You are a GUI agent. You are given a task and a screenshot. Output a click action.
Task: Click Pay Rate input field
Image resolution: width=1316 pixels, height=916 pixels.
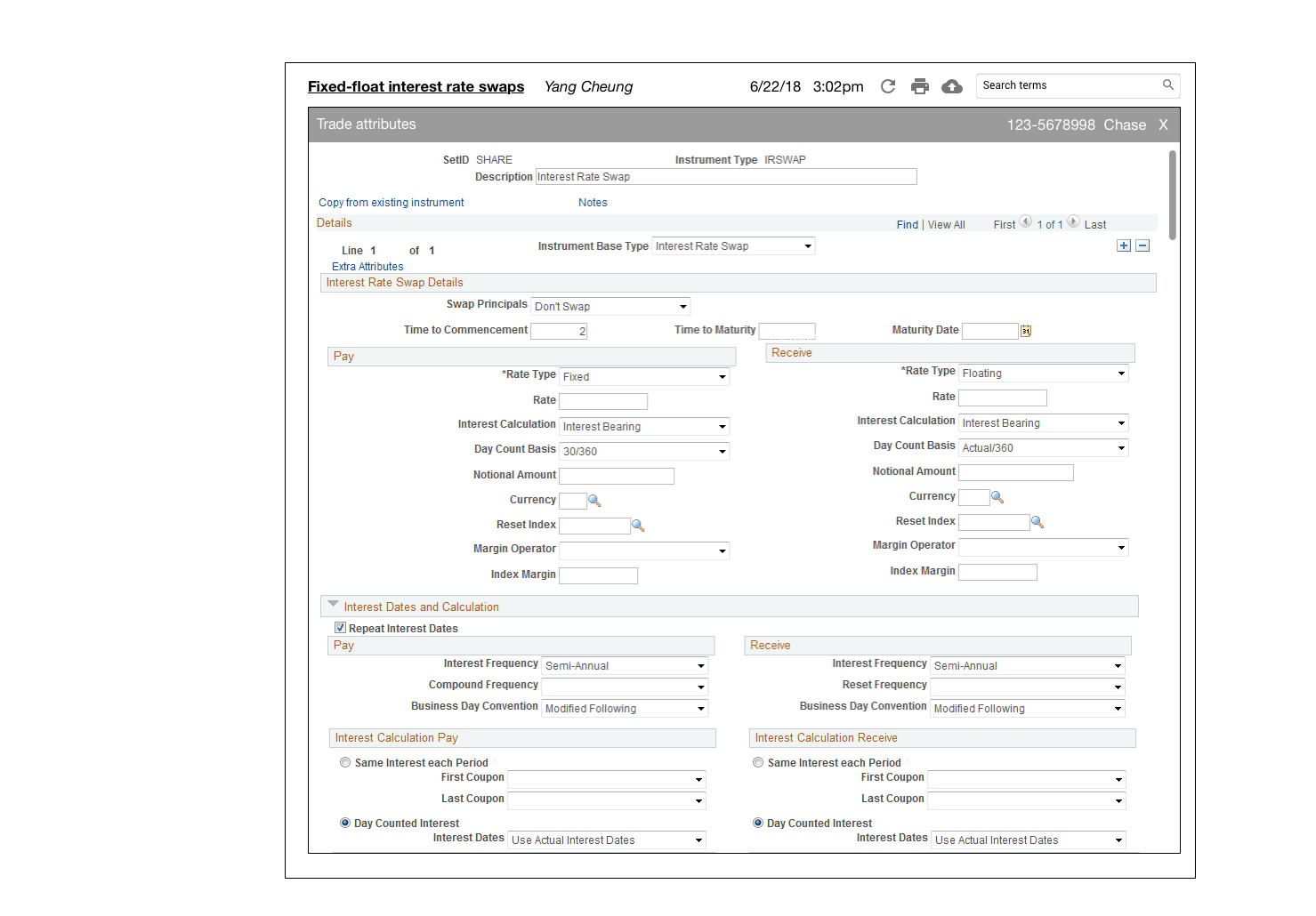603,401
